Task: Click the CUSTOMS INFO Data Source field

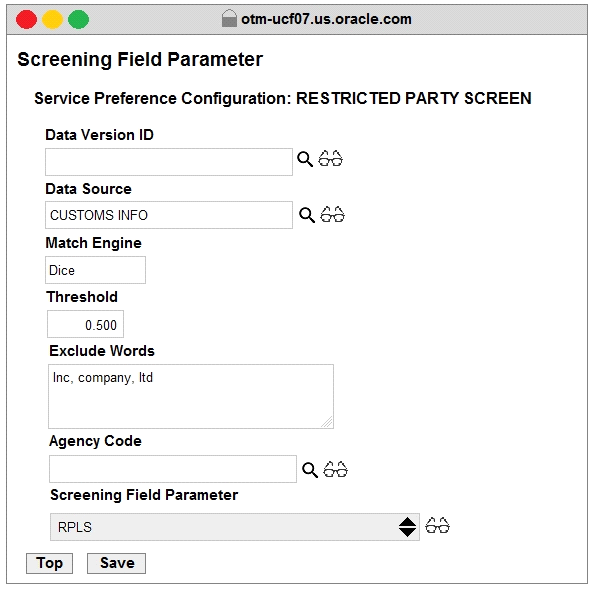Action: tap(169, 215)
